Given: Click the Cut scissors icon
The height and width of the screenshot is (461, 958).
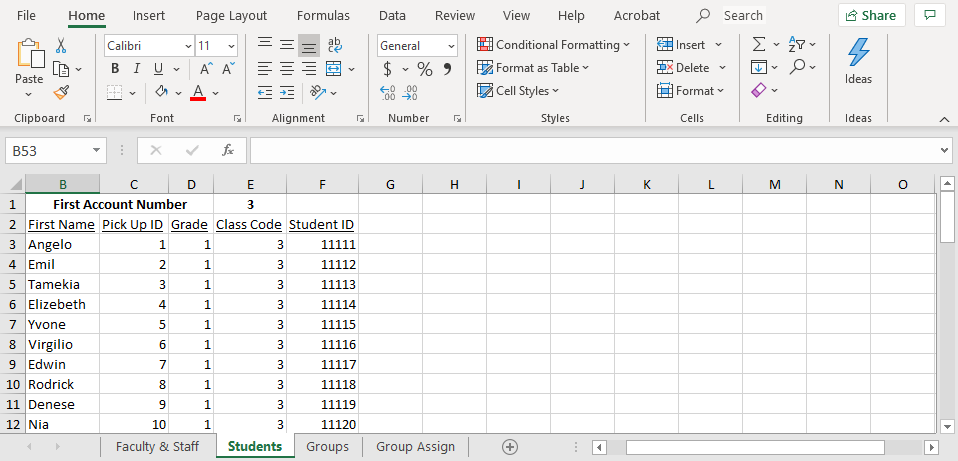Looking at the screenshot, I should click(61, 45).
